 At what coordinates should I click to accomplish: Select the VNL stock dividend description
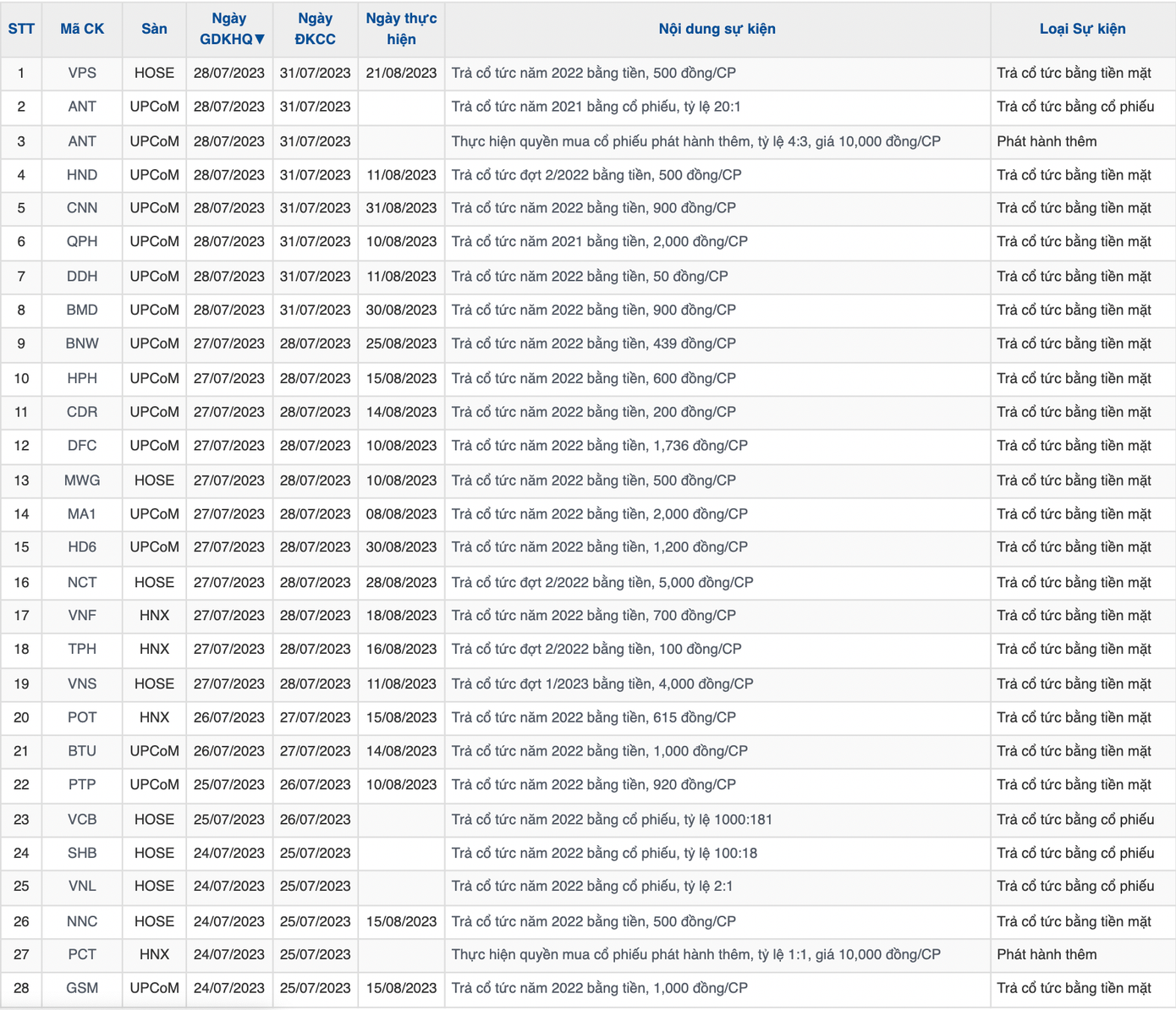[591, 886]
